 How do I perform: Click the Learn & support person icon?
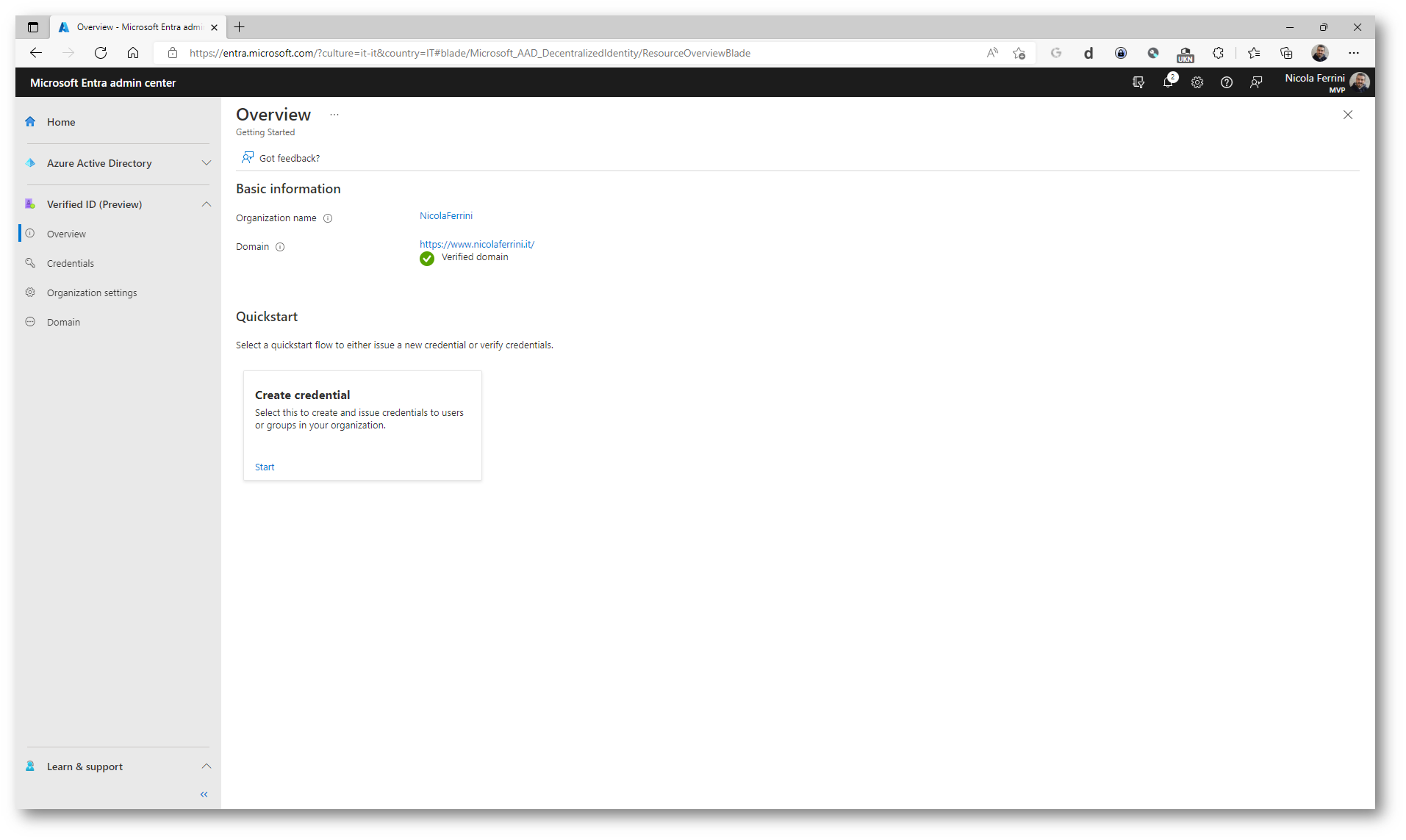[30, 766]
